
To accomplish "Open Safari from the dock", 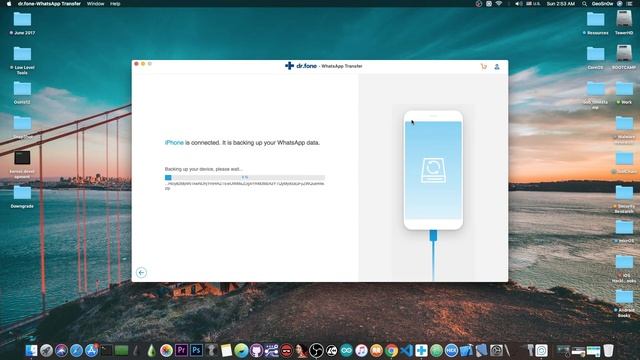I will click(x=76, y=350).
